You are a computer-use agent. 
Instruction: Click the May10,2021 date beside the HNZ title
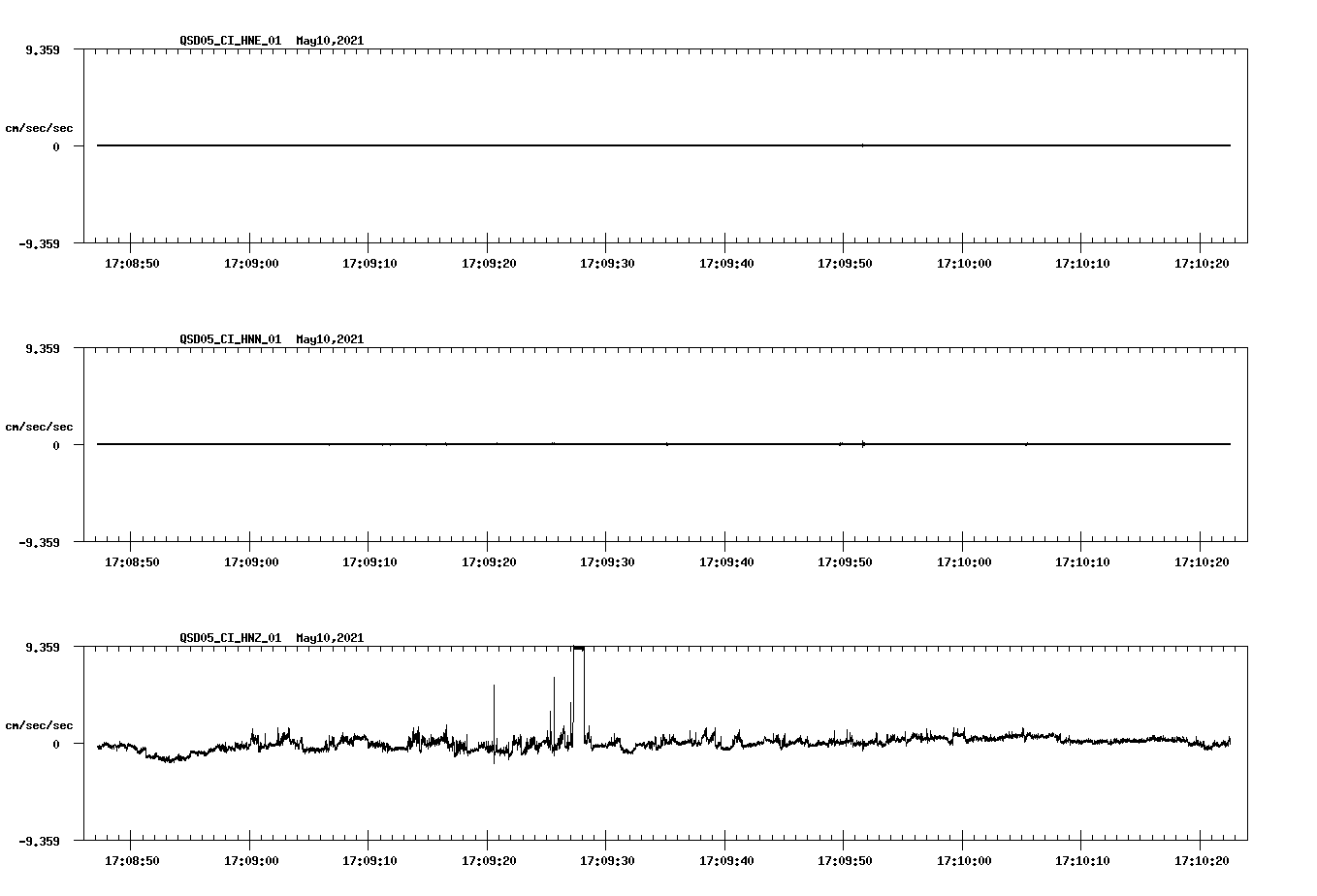(329, 639)
